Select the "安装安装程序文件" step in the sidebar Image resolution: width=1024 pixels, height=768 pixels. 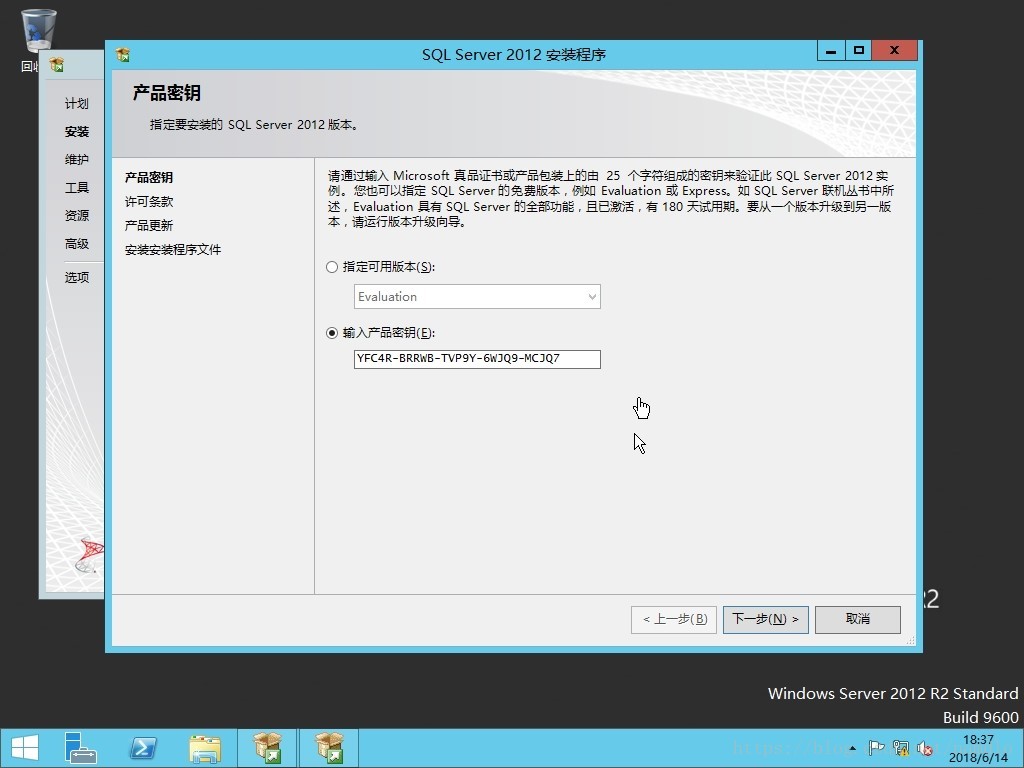pyautogui.click(x=173, y=250)
